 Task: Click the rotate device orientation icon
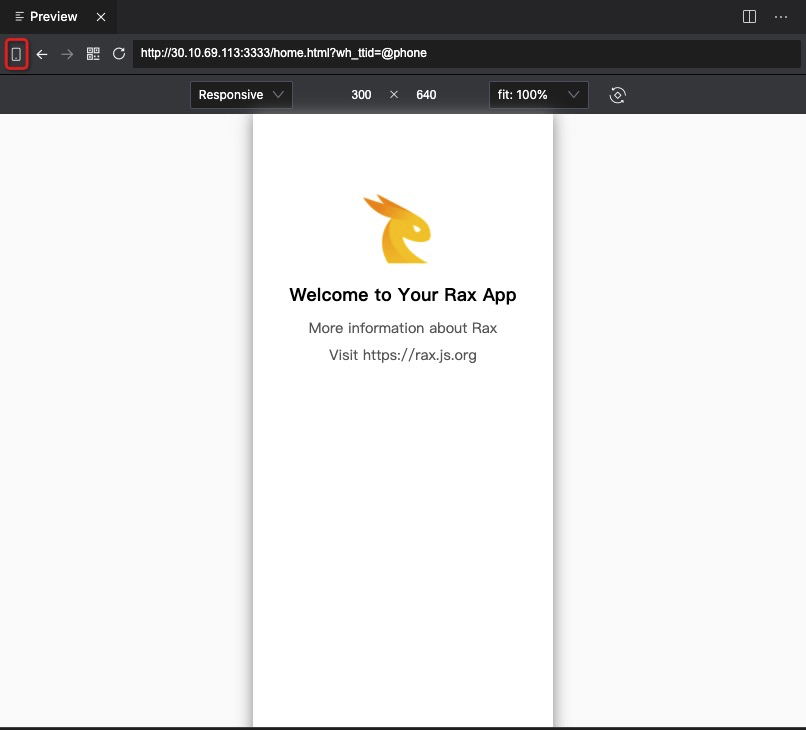pos(617,95)
